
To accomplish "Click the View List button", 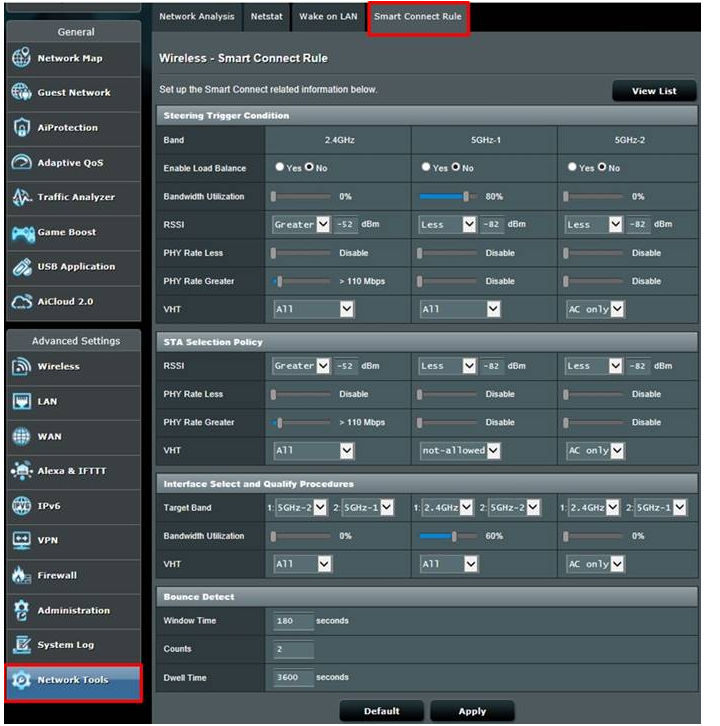I will (x=654, y=91).
